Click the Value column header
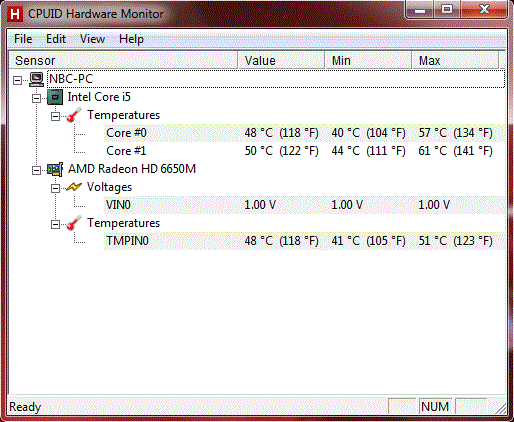 click(281, 60)
